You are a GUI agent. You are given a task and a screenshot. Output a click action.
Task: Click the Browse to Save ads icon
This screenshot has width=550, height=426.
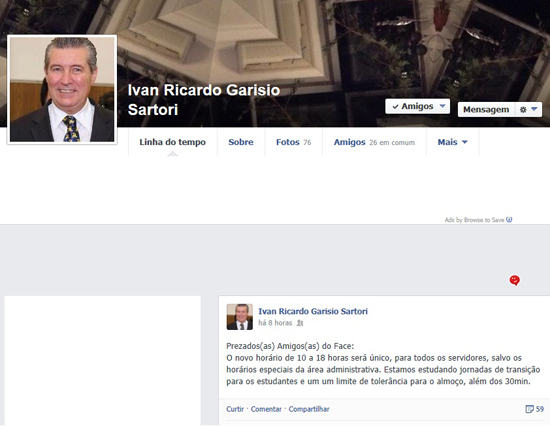point(509,220)
